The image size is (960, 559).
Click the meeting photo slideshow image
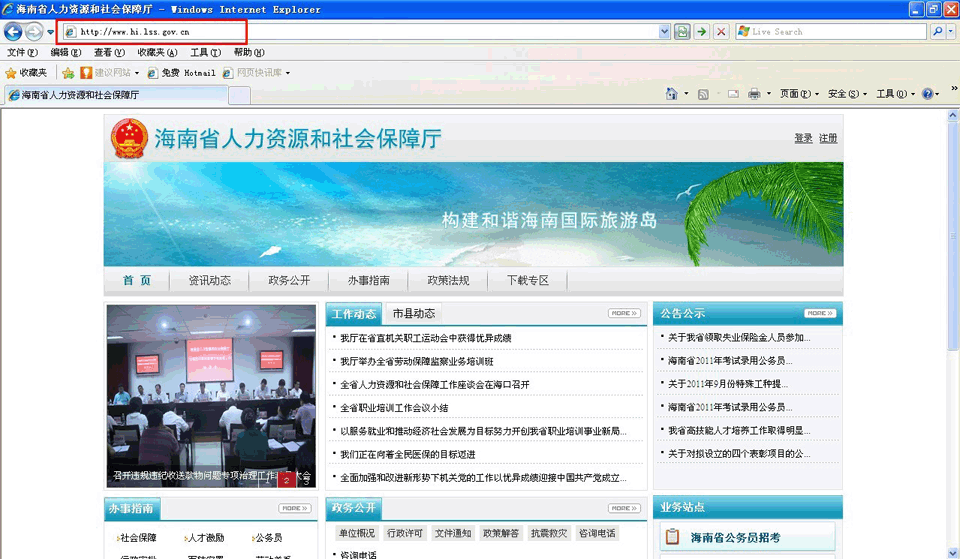tap(211, 396)
